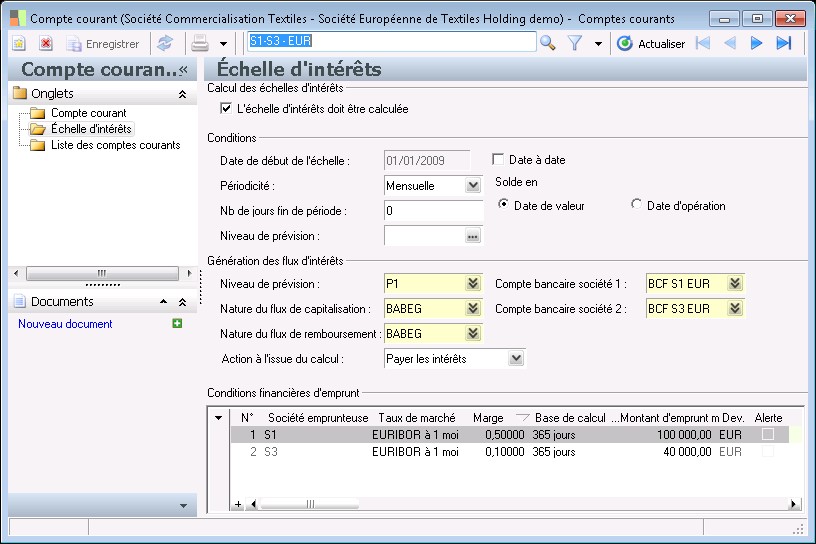Go to the next record arrow
Image resolution: width=816 pixels, height=544 pixels.
pos(756,43)
